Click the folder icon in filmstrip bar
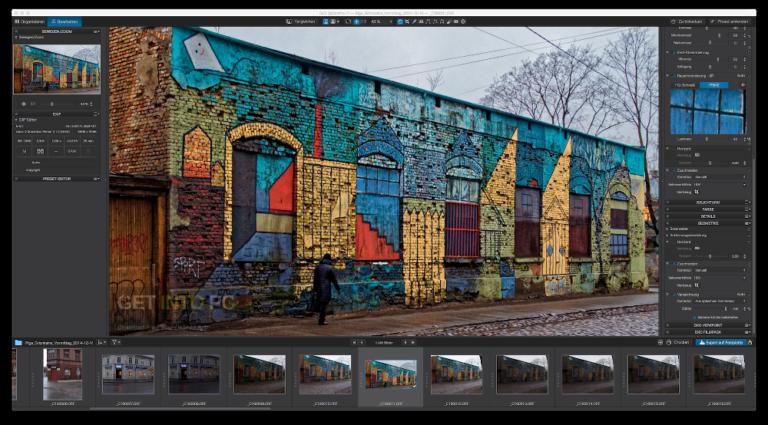The image size is (768, 425). pos(18,342)
